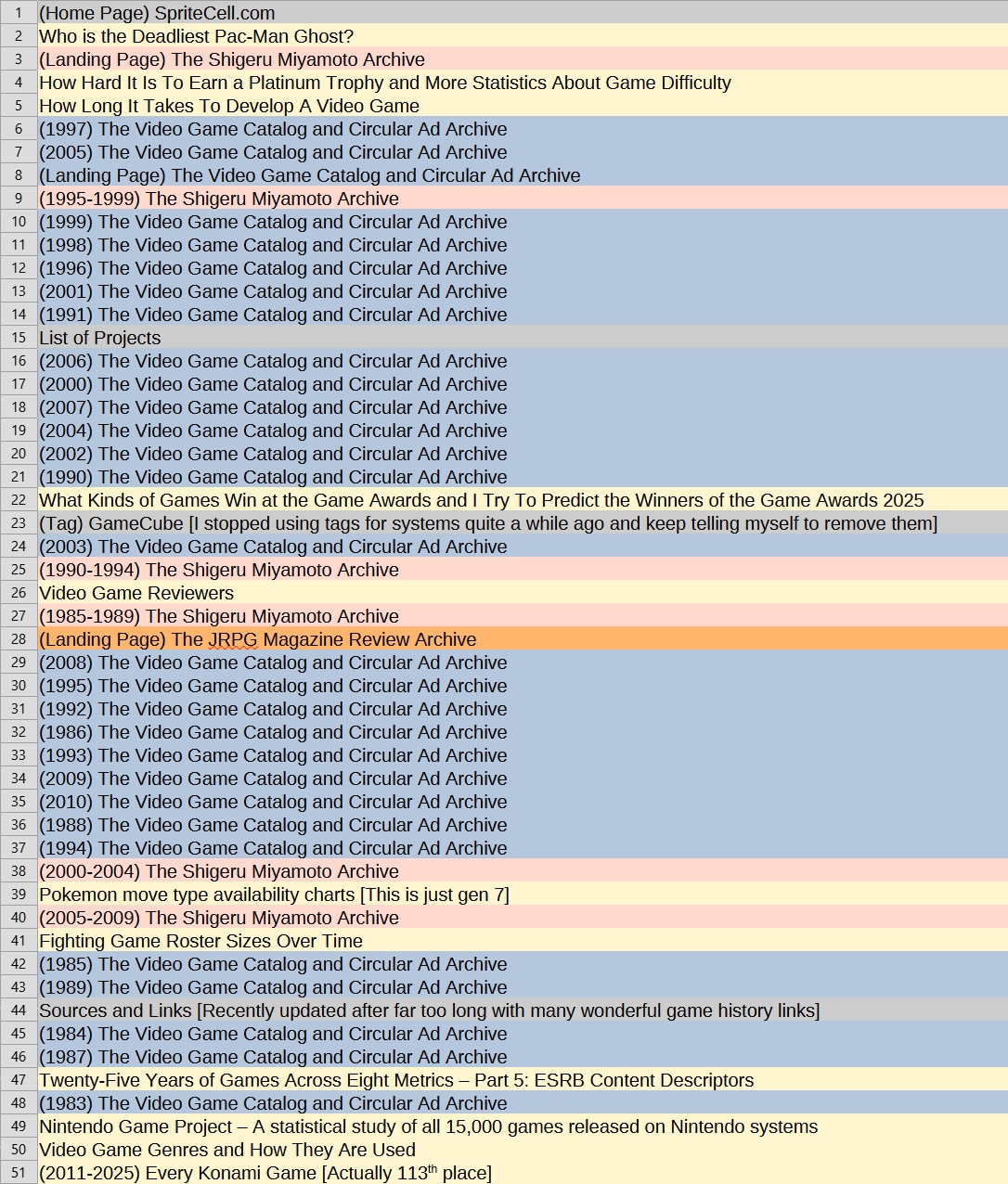Select the "Video Game Reviewers" cell
Screen dimensions: 1008x1184
[136, 593]
